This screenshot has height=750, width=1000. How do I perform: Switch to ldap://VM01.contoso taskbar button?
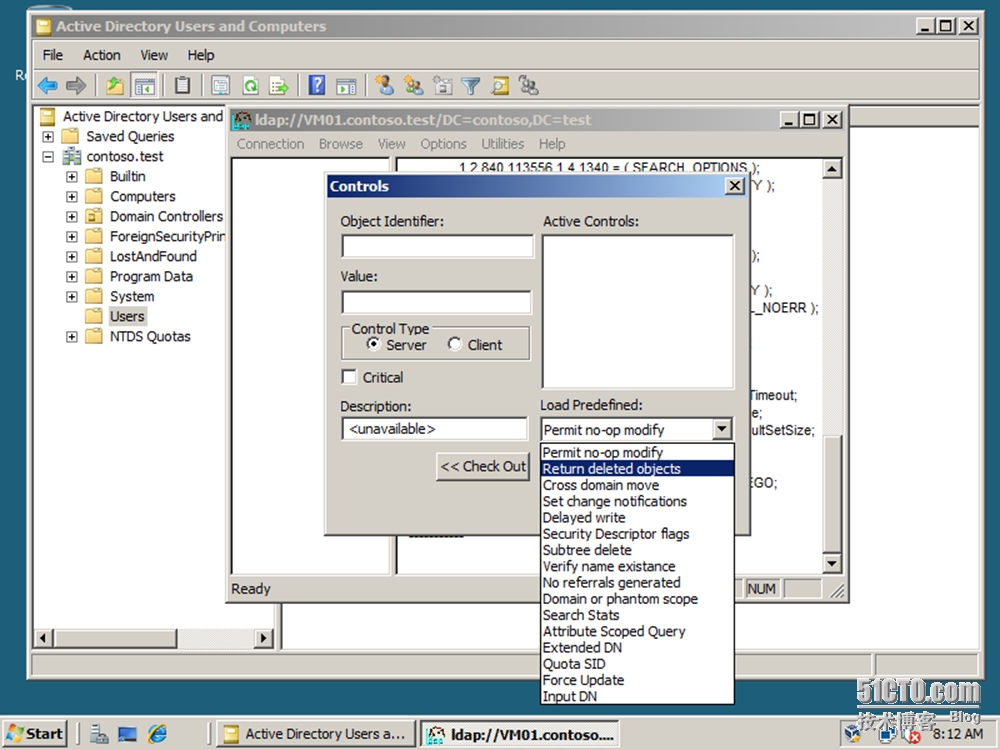[x=520, y=734]
